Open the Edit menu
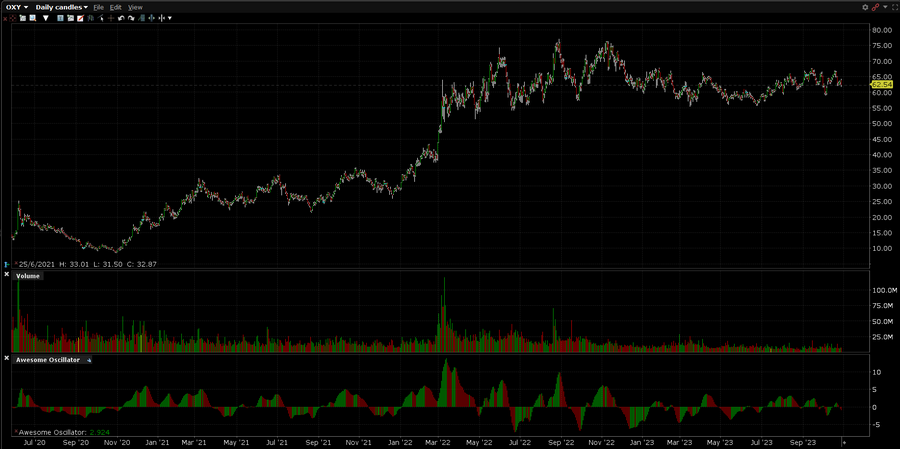Image resolution: width=900 pixels, height=449 pixels. 116,7
